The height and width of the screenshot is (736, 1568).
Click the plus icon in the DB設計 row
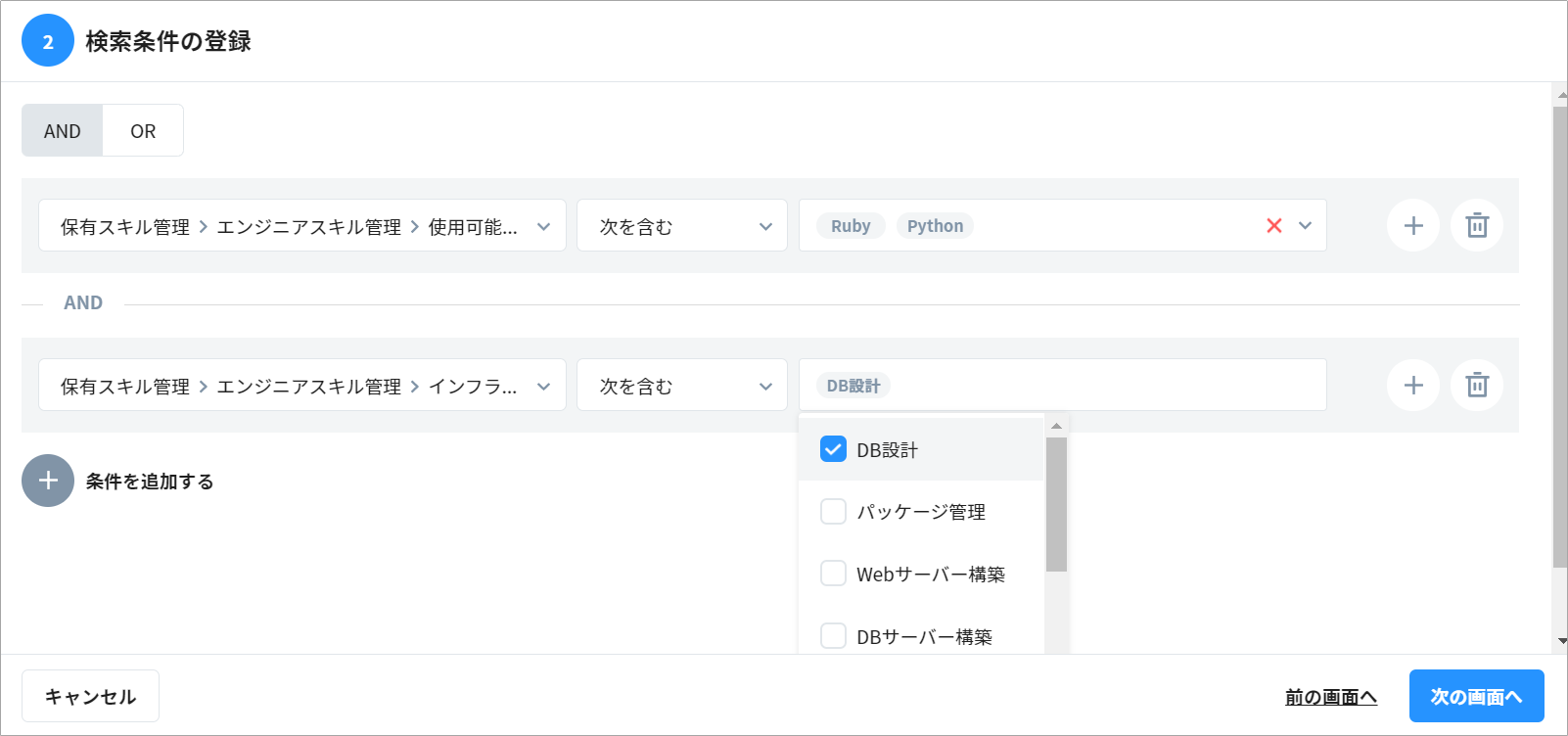point(1412,386)
